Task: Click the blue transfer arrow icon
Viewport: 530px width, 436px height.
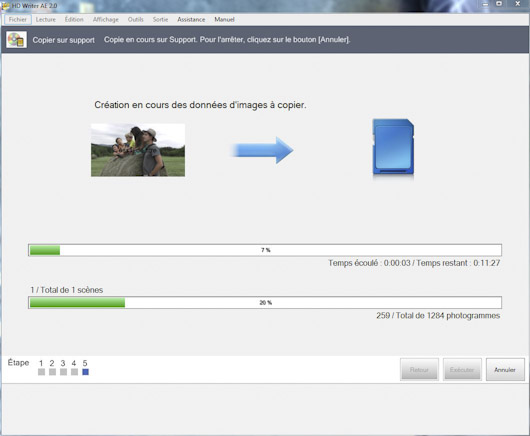Action: (262, 150)
